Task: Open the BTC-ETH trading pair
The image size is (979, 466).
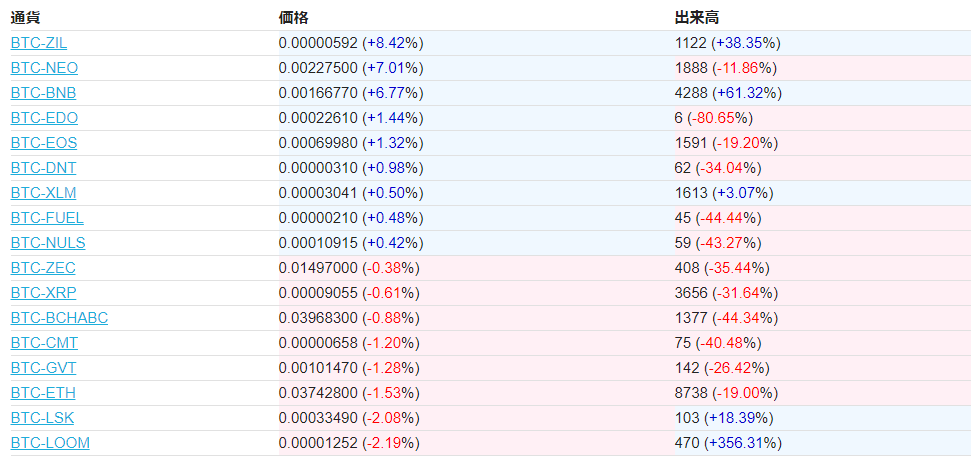Action: pyautogui.click(x=43, y=393)
